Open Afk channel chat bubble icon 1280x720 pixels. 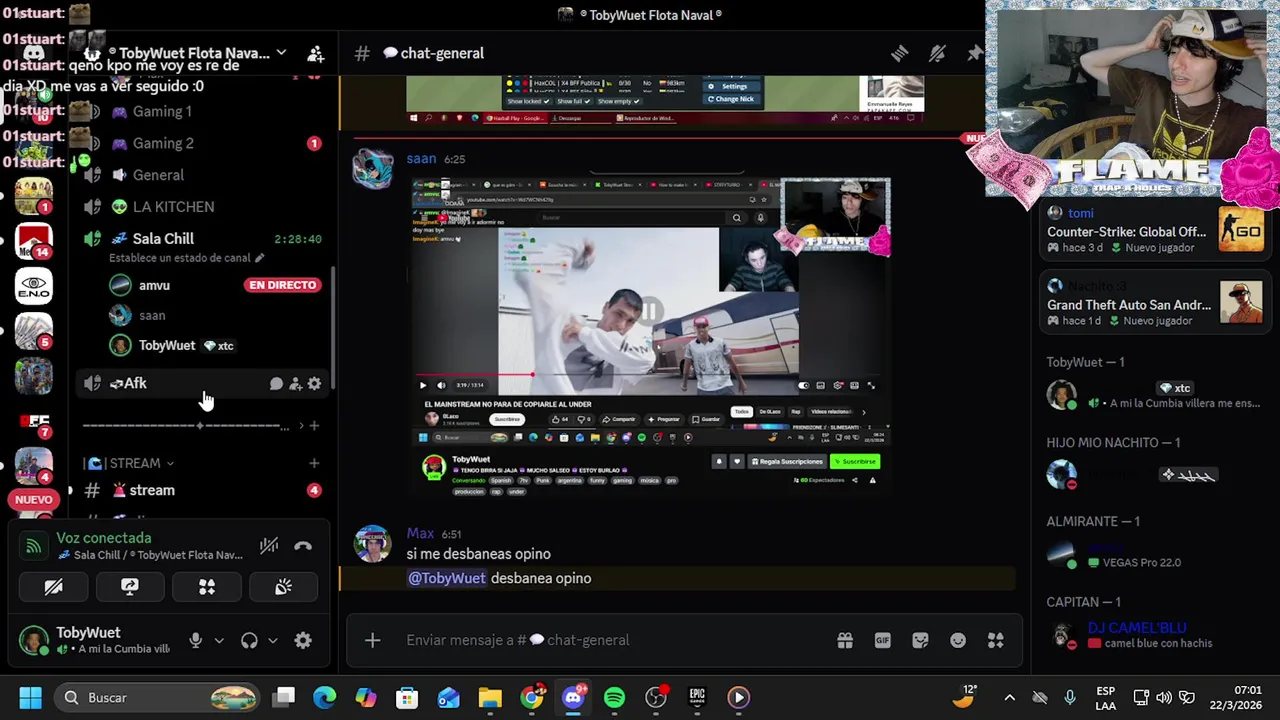pos(276,383)
